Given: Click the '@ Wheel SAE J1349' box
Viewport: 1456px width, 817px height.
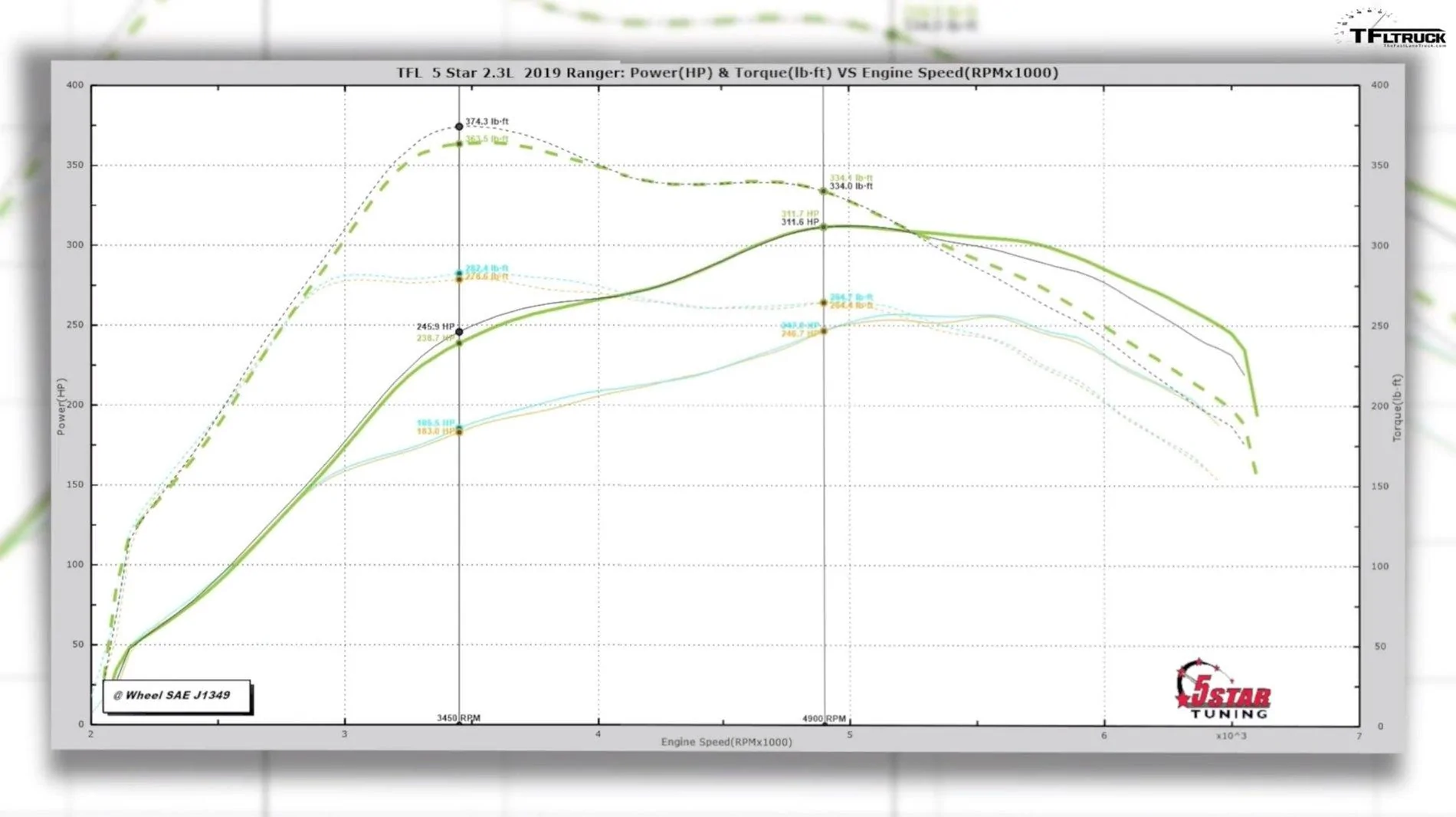Looking at the screenshot, I should [176, 696].
